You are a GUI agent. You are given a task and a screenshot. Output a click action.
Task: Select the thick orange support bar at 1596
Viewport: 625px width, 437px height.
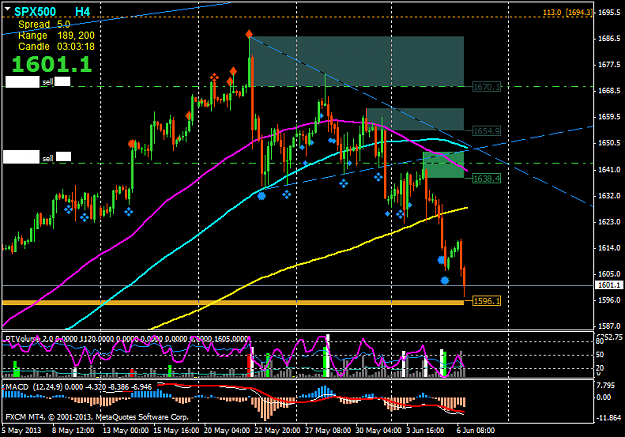tap(233, 303)
